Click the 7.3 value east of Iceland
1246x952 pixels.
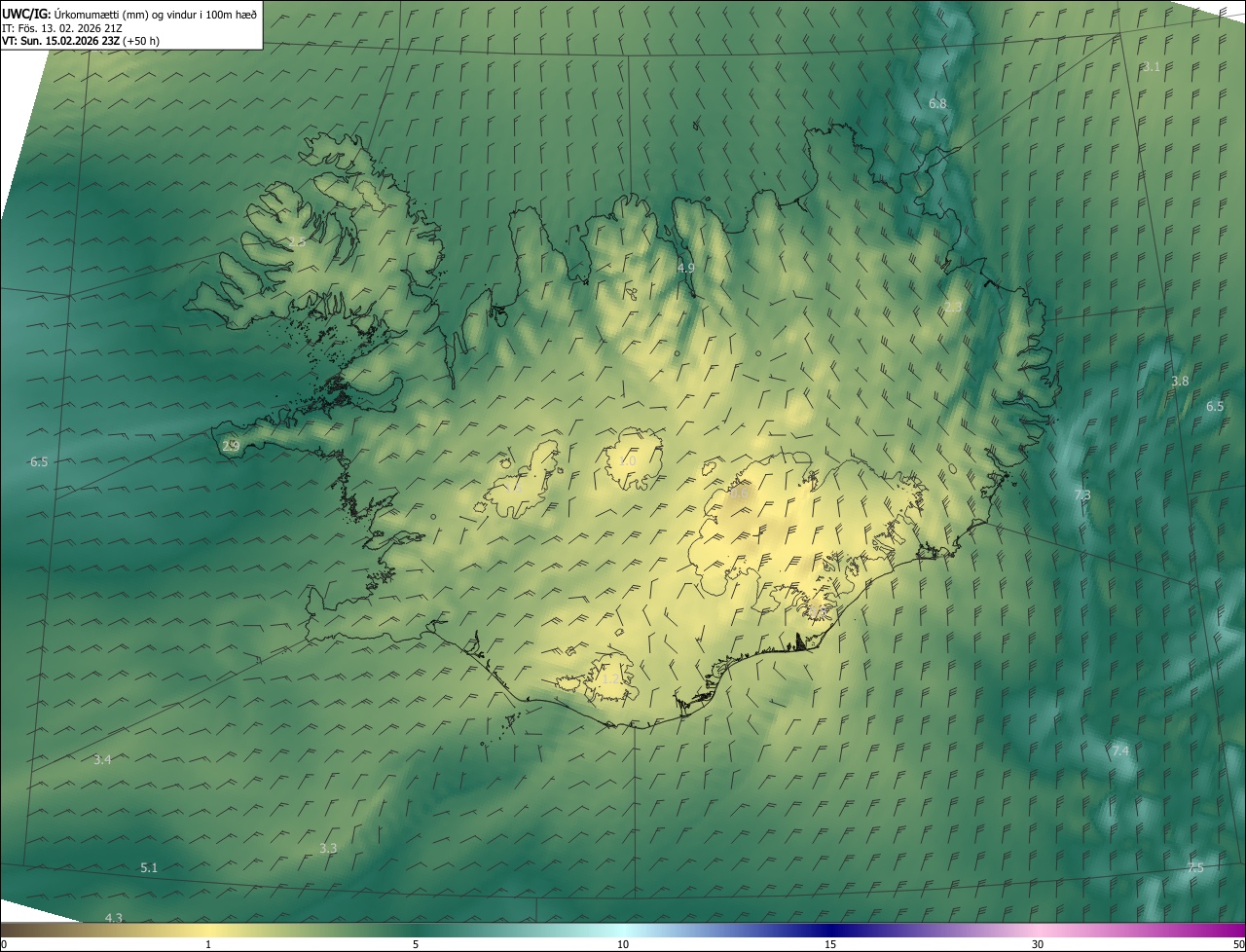click(x=1081, y=495)
